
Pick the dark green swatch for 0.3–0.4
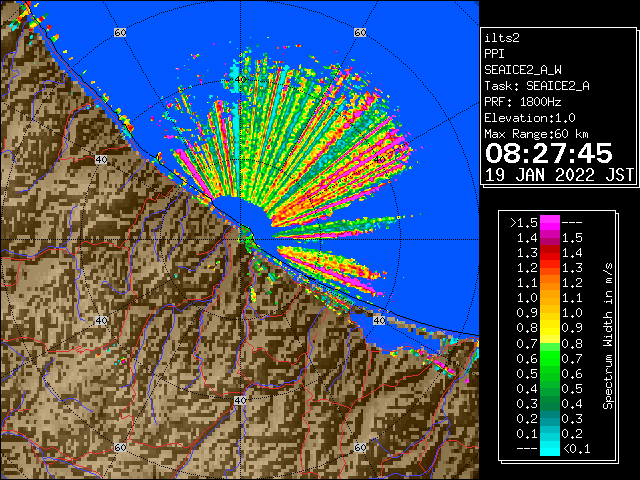click(550, 403)
